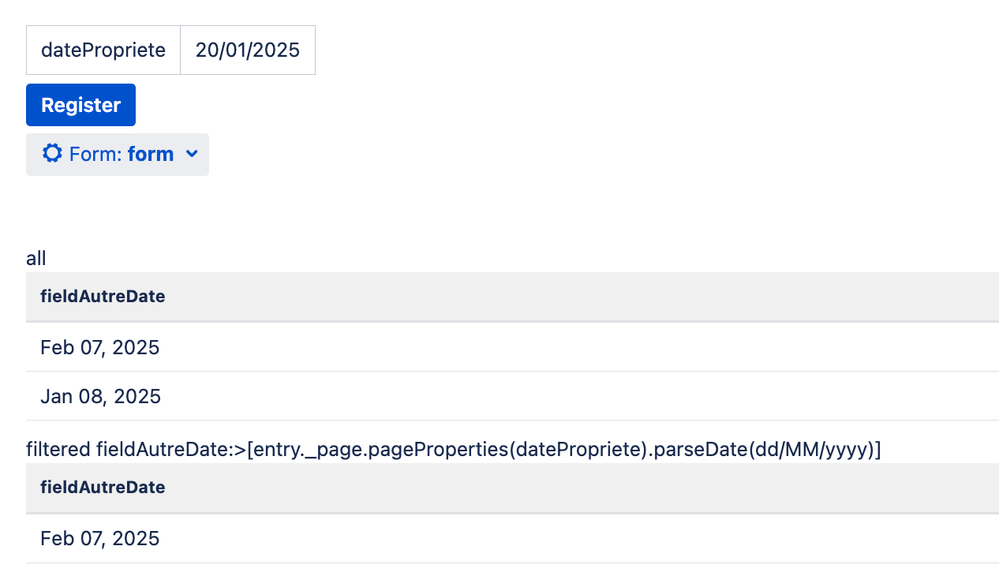Viewport: 999px width, 587px height.
Task: Click the grey Form macro placeholder
Action: click(117, 154)
